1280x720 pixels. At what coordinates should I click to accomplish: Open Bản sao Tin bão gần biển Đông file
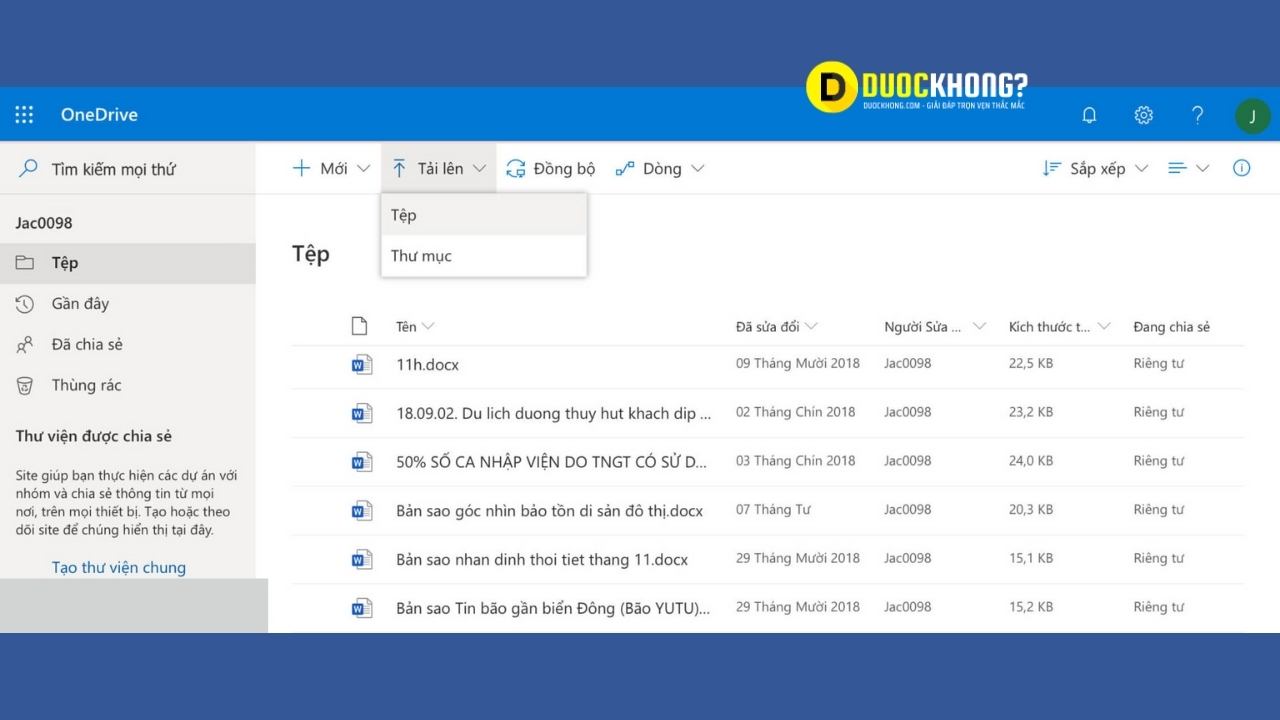tap(553, 608)
